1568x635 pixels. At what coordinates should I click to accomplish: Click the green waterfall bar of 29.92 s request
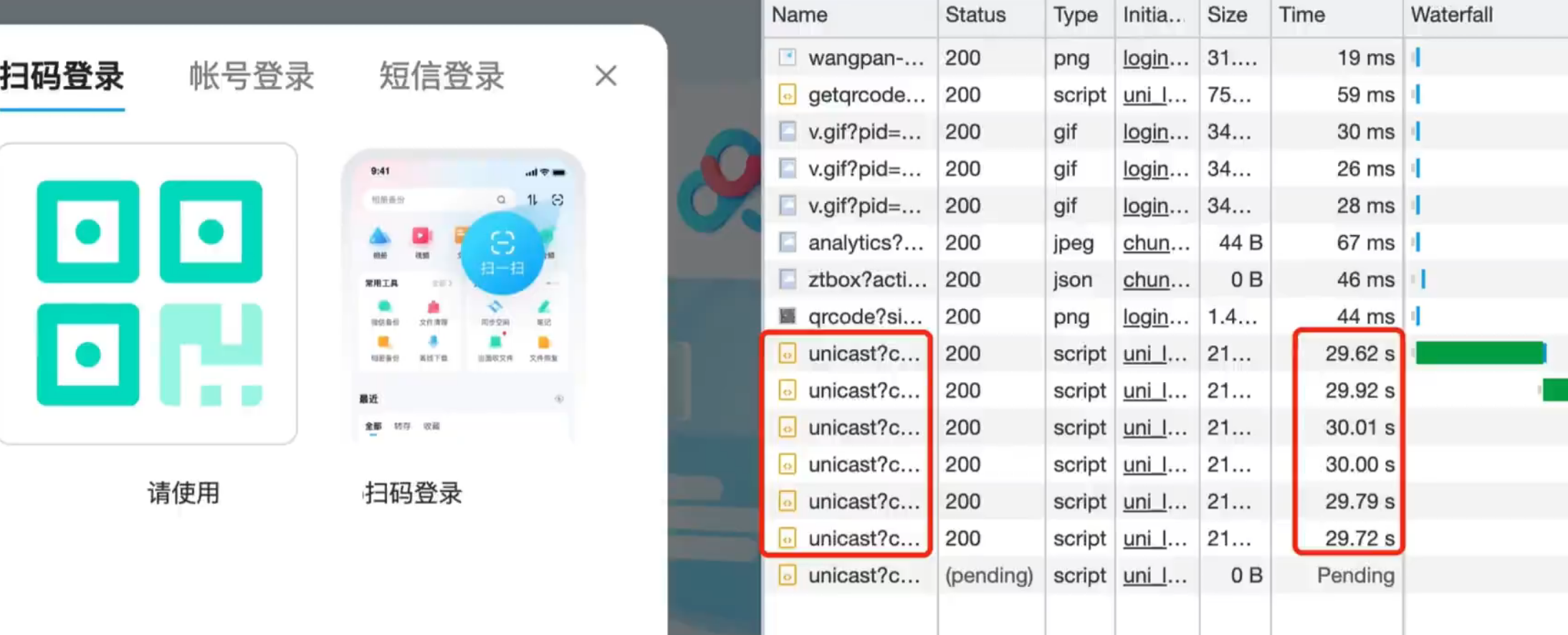click(x=1555, y=391)
